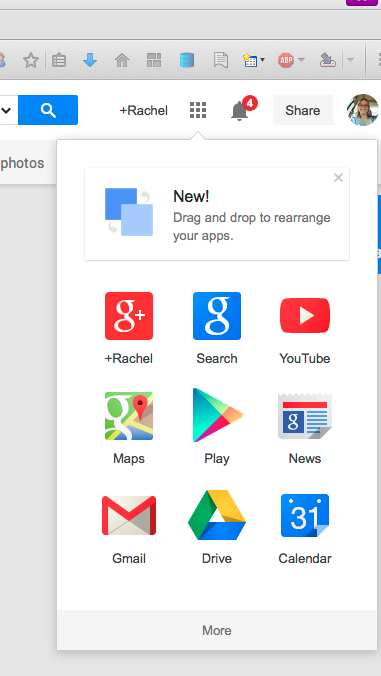381x676 pixels.
Task: Open downloads via the blue arrow icon
Action: pos(90,60)
